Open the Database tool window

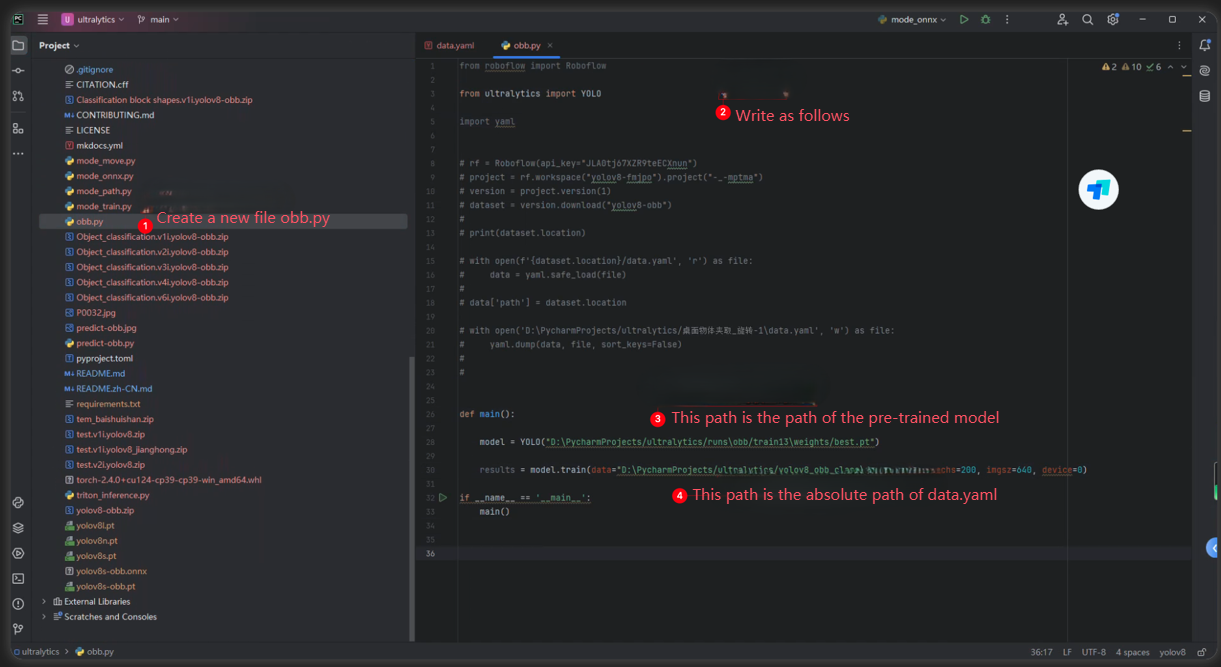pos(1205,96)
